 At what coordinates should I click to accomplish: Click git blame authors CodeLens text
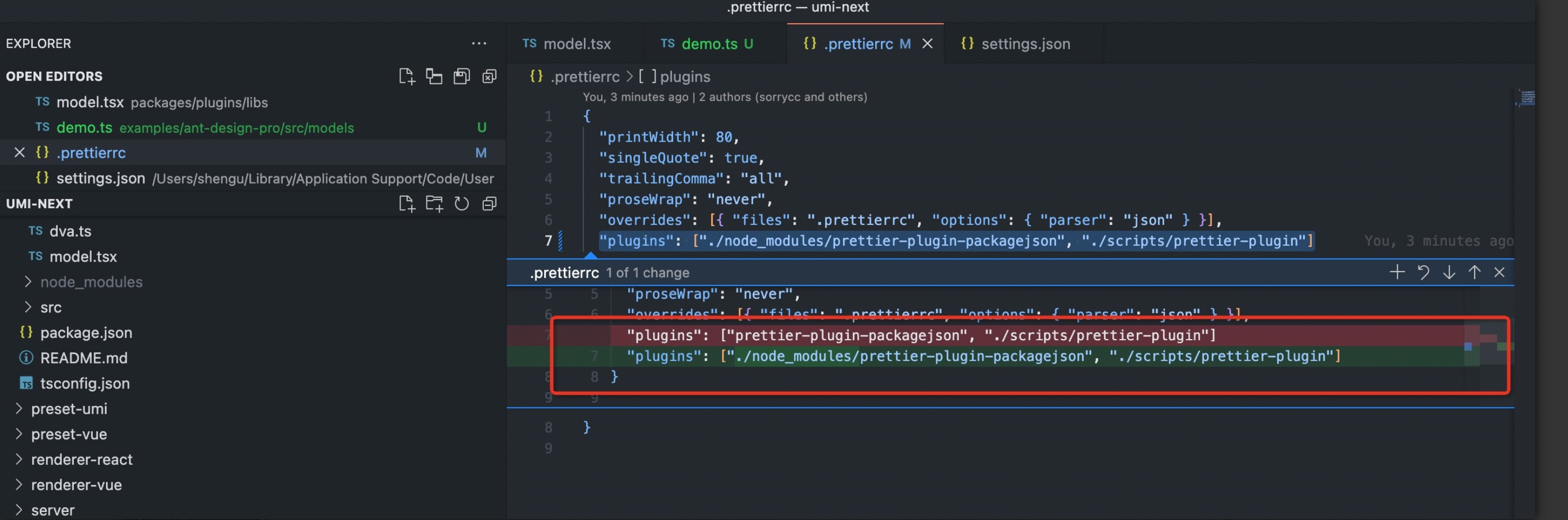click(x=725, y=97)
